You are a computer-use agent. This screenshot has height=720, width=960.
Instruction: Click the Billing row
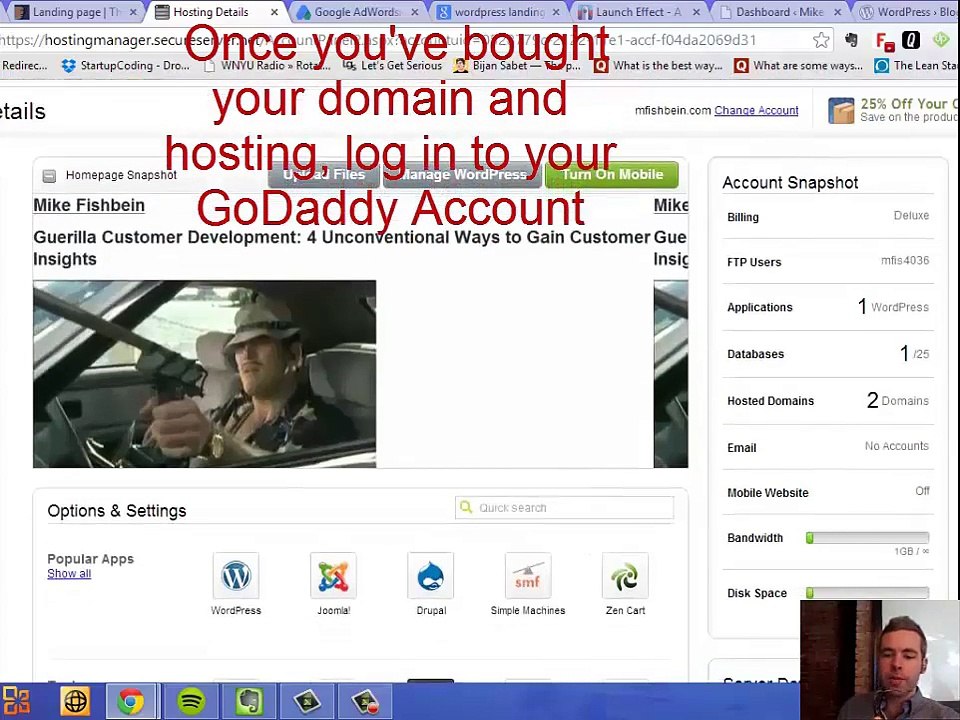tap(828, 217)
